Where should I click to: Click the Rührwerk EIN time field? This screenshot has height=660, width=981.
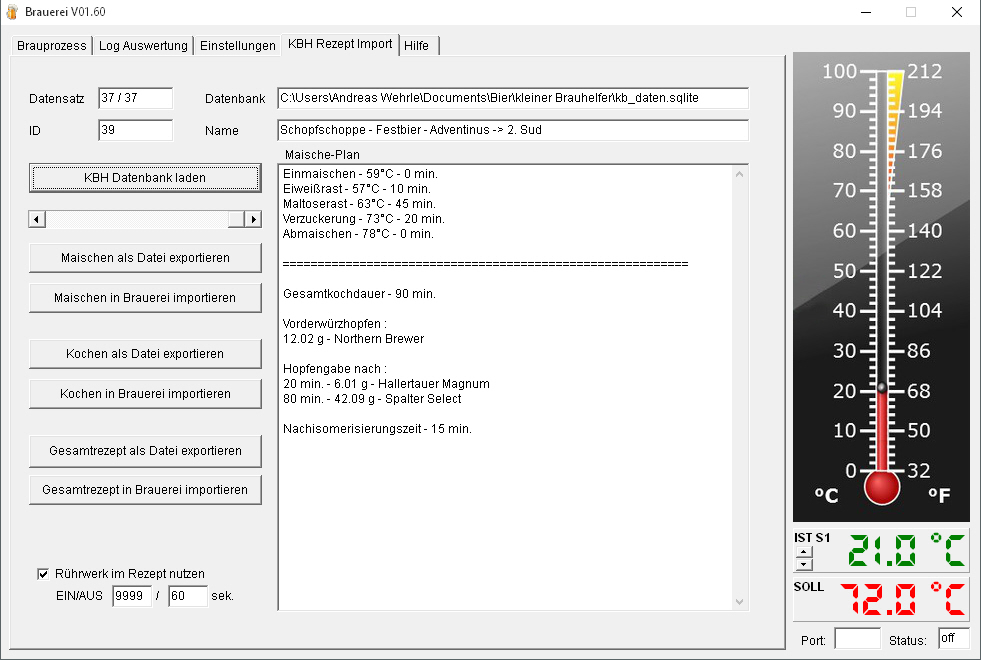tap(131, 596)
